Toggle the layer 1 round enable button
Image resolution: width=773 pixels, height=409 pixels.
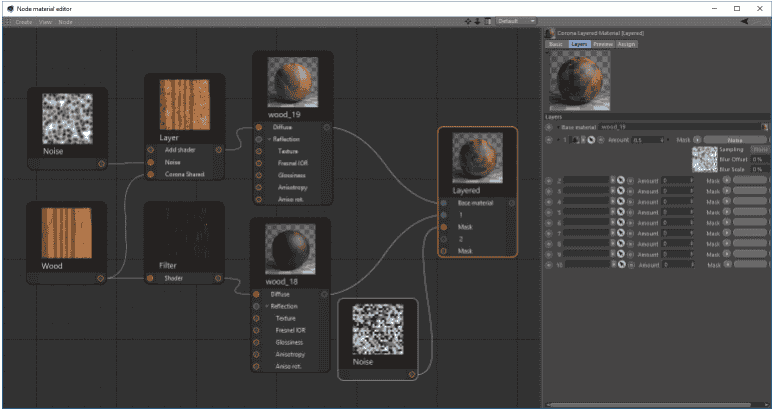pyautogui.click(x=549, y=140)
